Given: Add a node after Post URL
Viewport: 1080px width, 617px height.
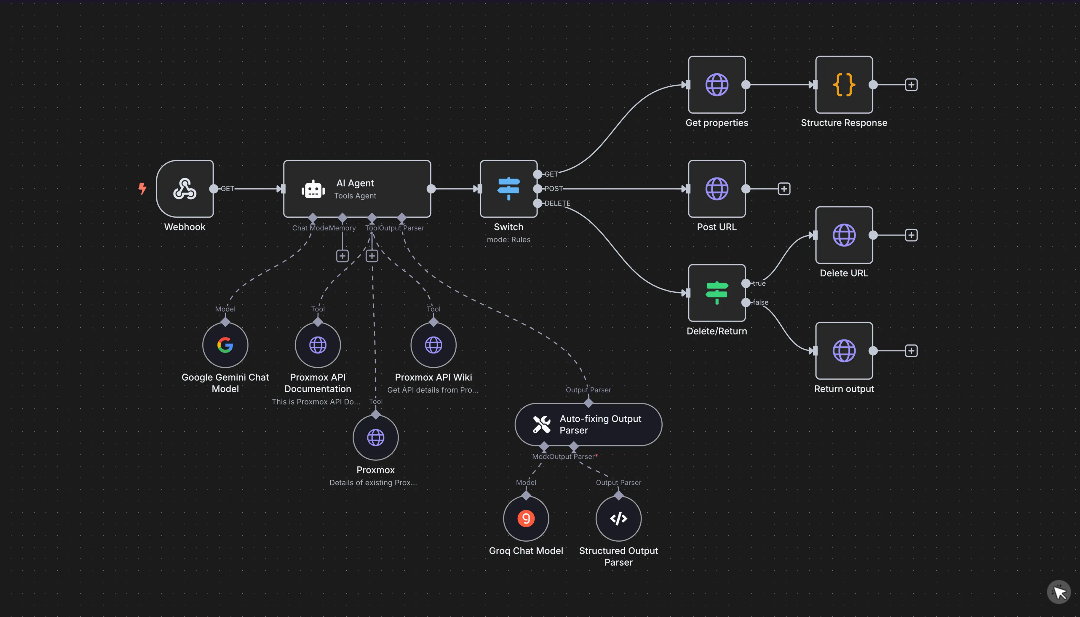Looking at the screenshot, I should point(784,189).
